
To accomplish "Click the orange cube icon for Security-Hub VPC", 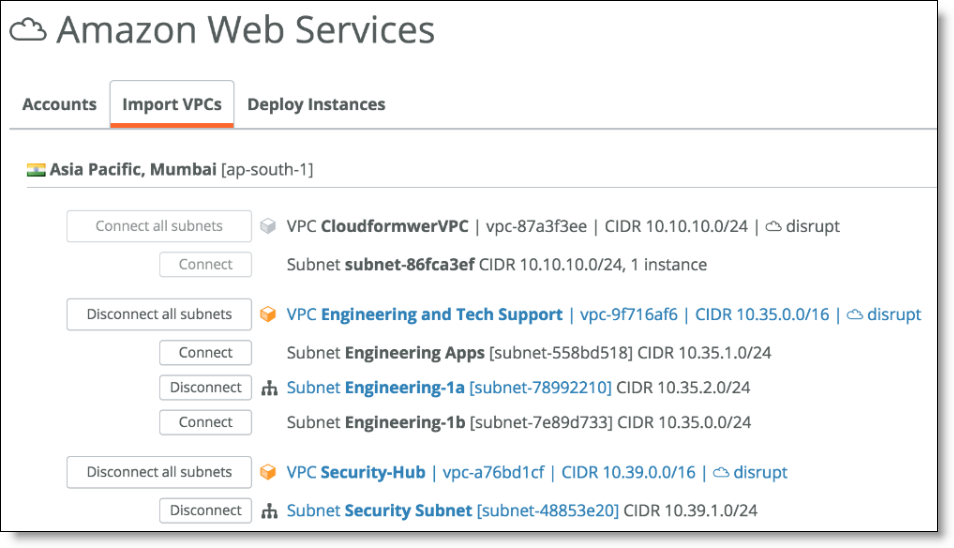I will 268,472.
